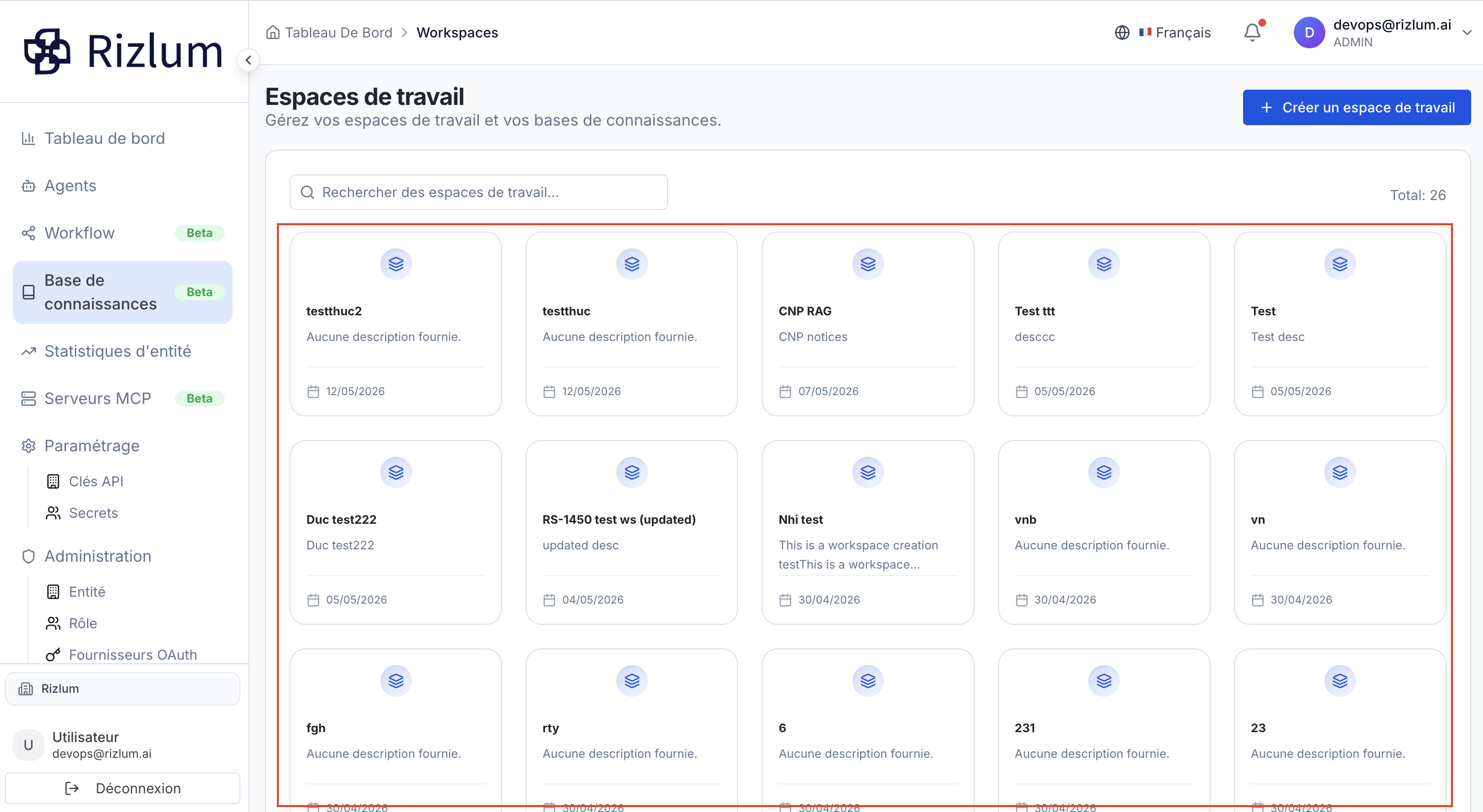The width and height of the screenshot is (1483, 812).
Task: Click layers icon above Test desc
Action: [1340, 264]
